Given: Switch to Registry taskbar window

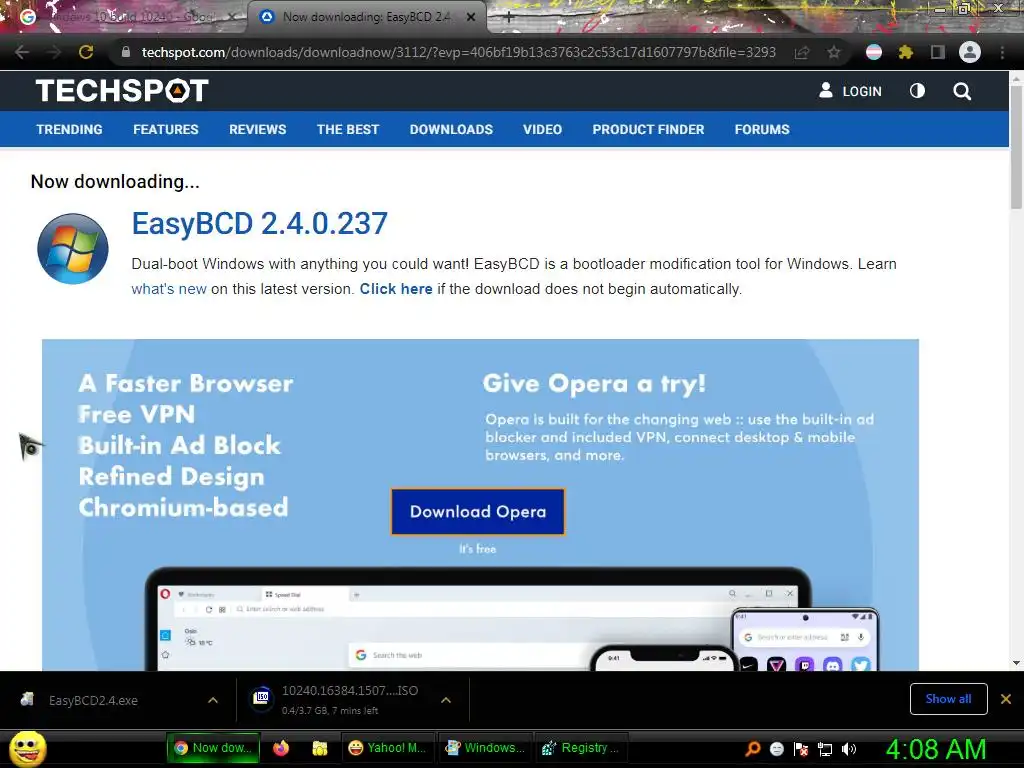Looking at the screenshot, I should pyautogui.click(x=581, y=748).
